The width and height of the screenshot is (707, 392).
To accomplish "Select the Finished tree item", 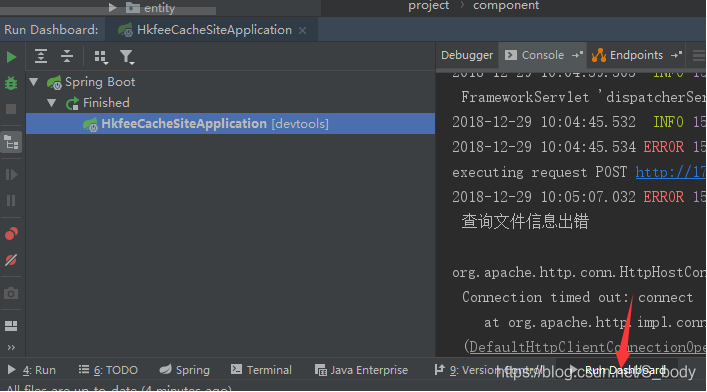I will 106,103.
